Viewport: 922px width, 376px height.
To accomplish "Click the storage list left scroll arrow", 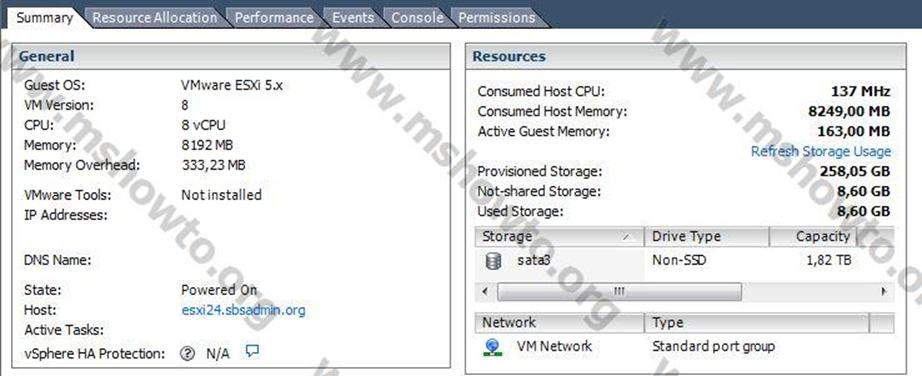I will click(x=485, y=291).
